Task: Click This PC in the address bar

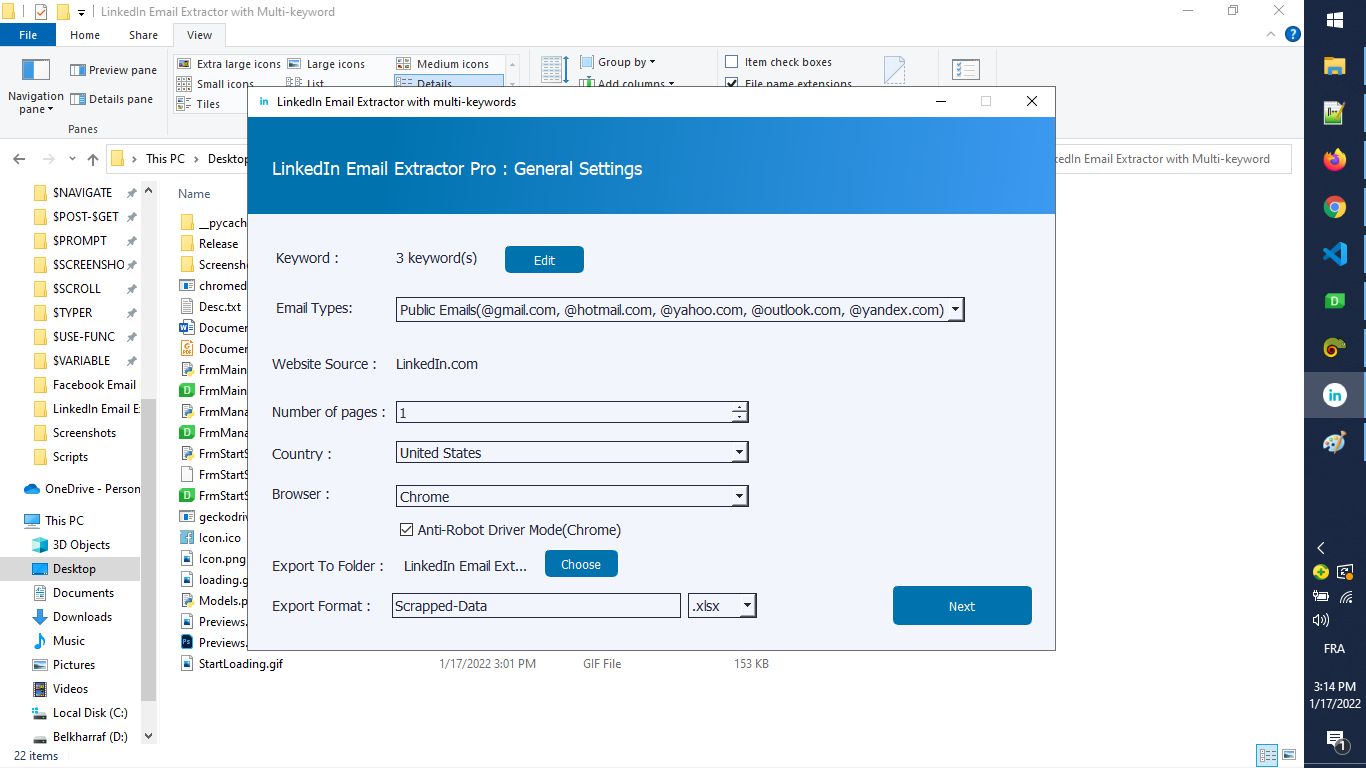Action: coord(165,159)
